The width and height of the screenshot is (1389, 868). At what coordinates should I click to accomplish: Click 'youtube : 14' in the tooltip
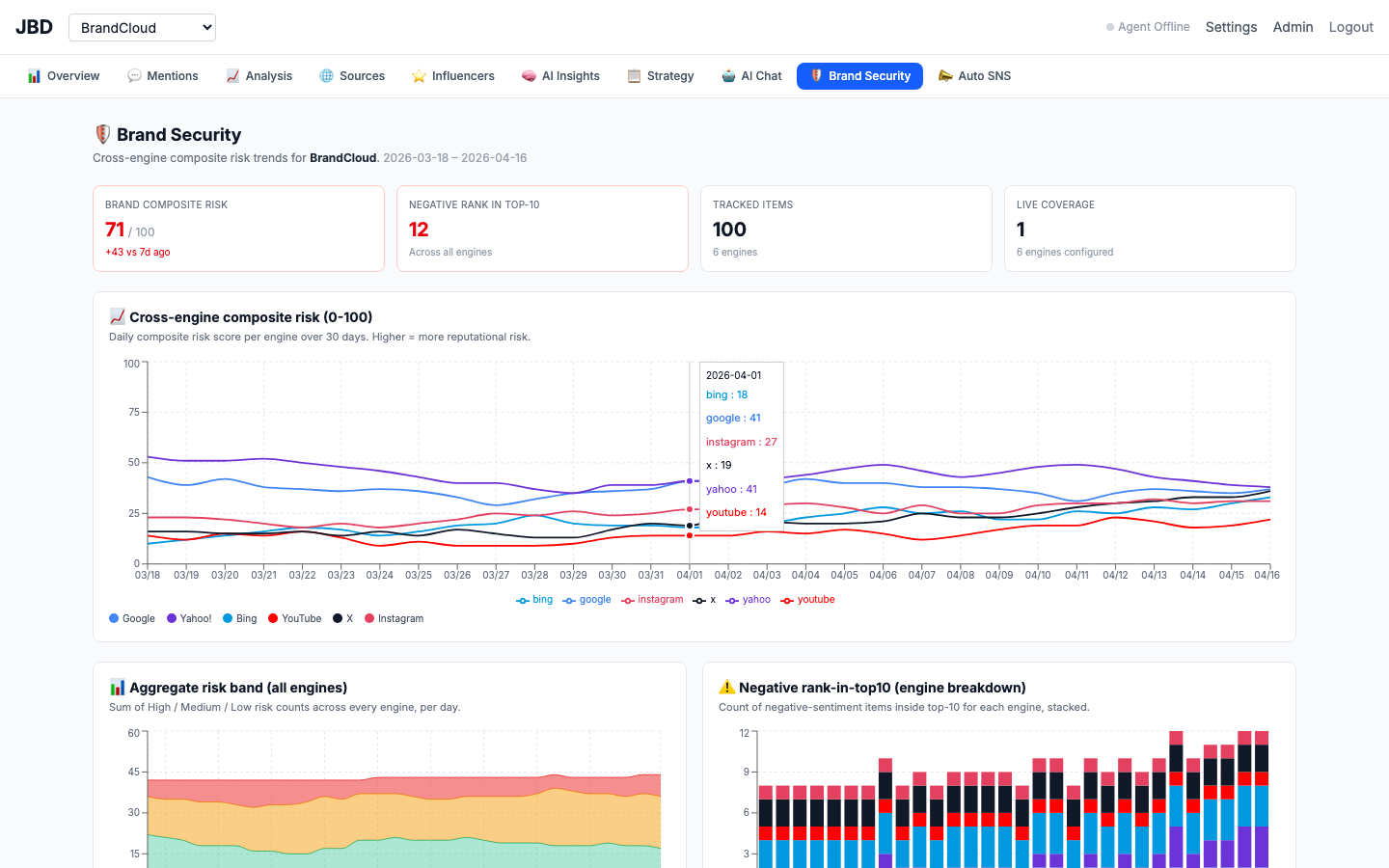click(736, 513)
